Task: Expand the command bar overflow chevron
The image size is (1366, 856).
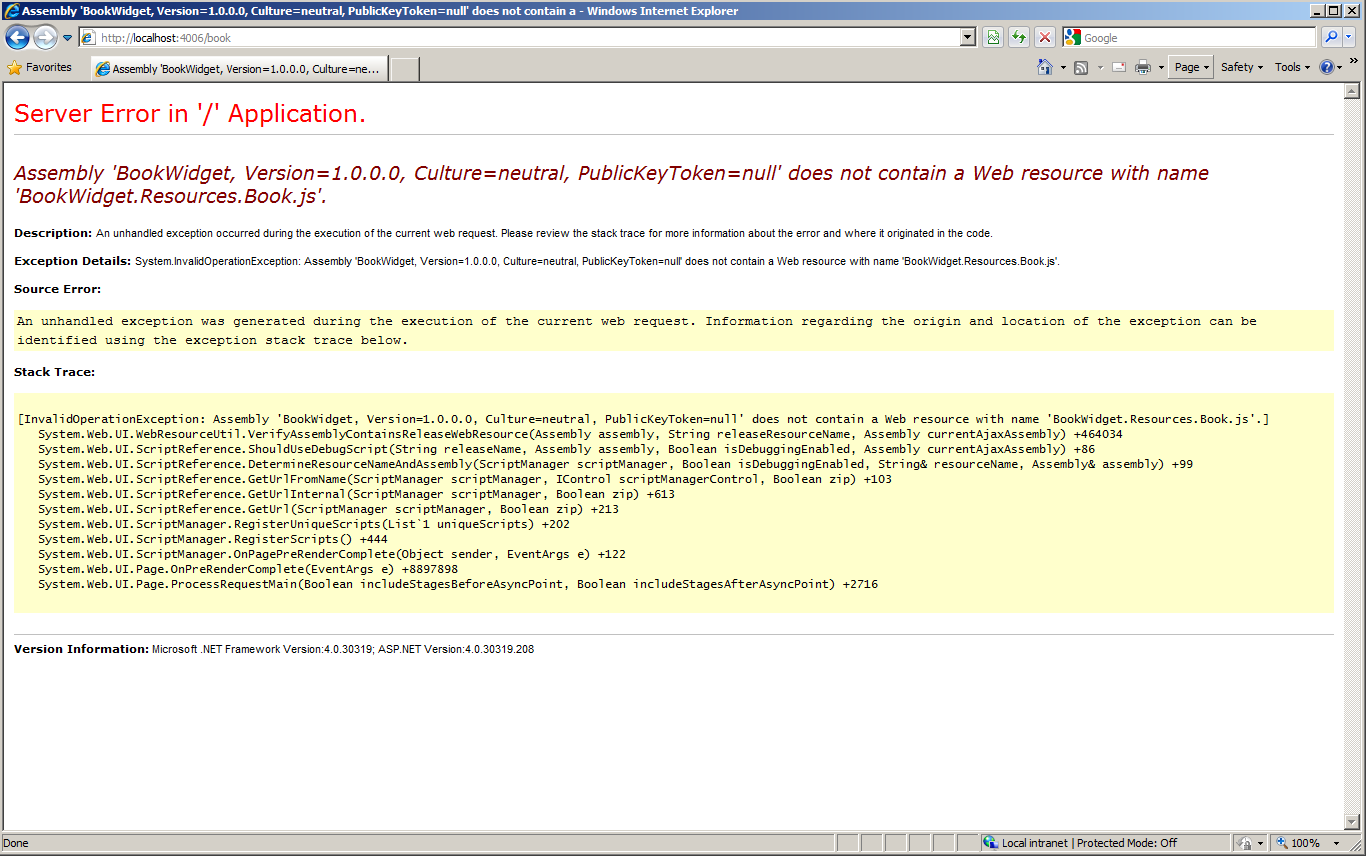Action: pyautogui.click(x=1354, y=61)
